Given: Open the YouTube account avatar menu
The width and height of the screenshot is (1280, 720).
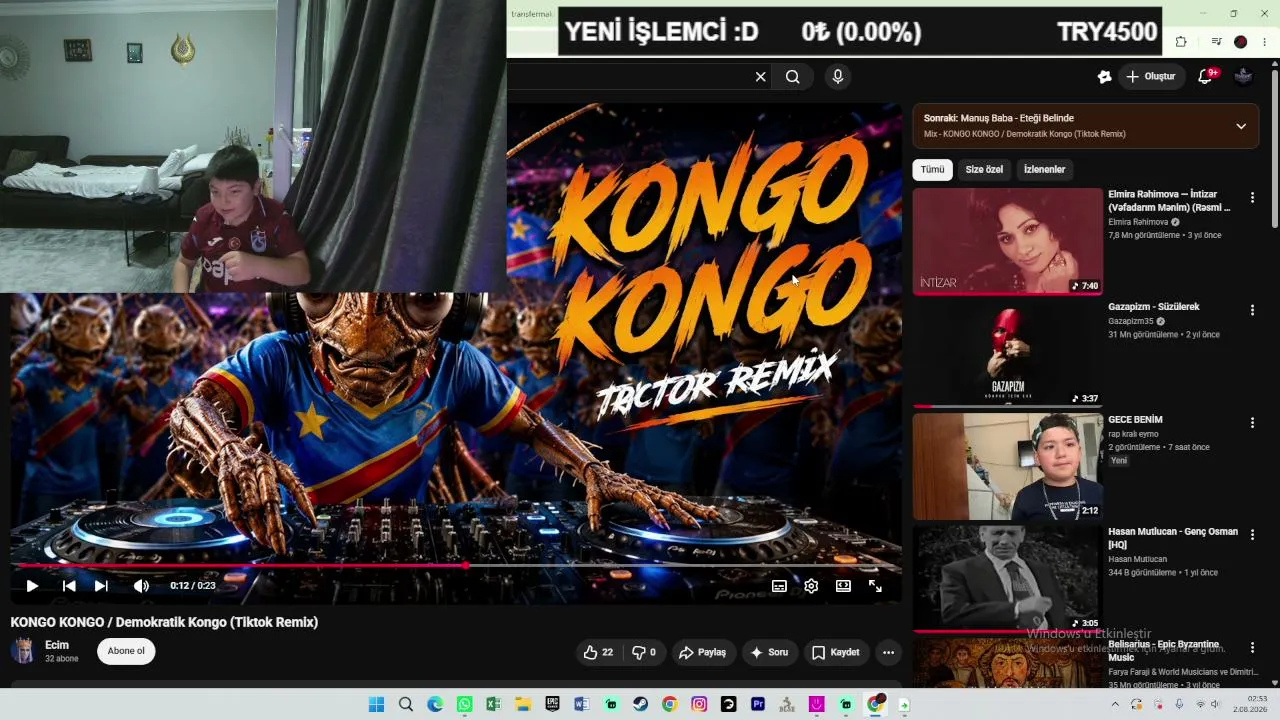Looking at the screenshot, I should 1244,77.
